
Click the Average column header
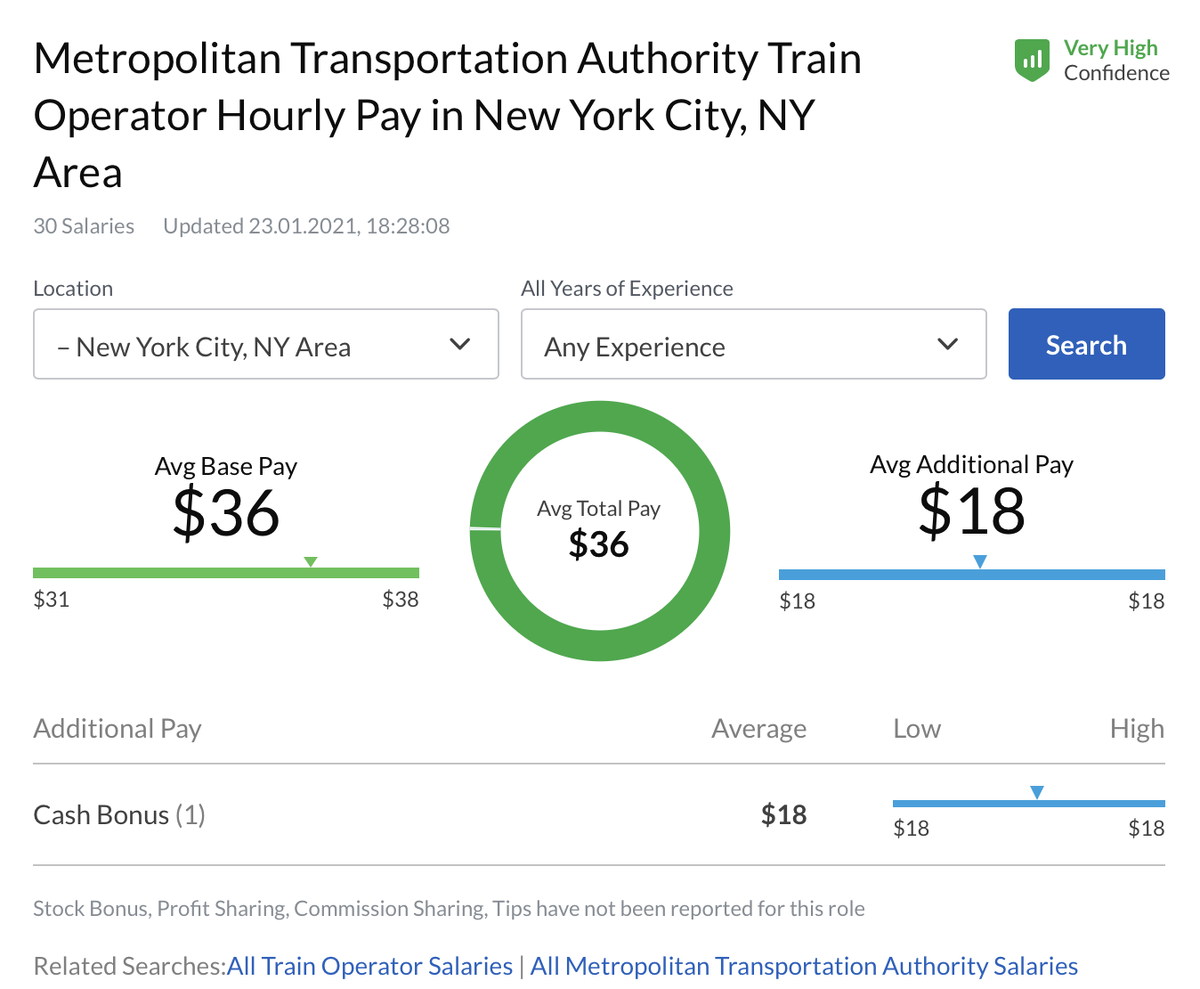coord(758,728)
